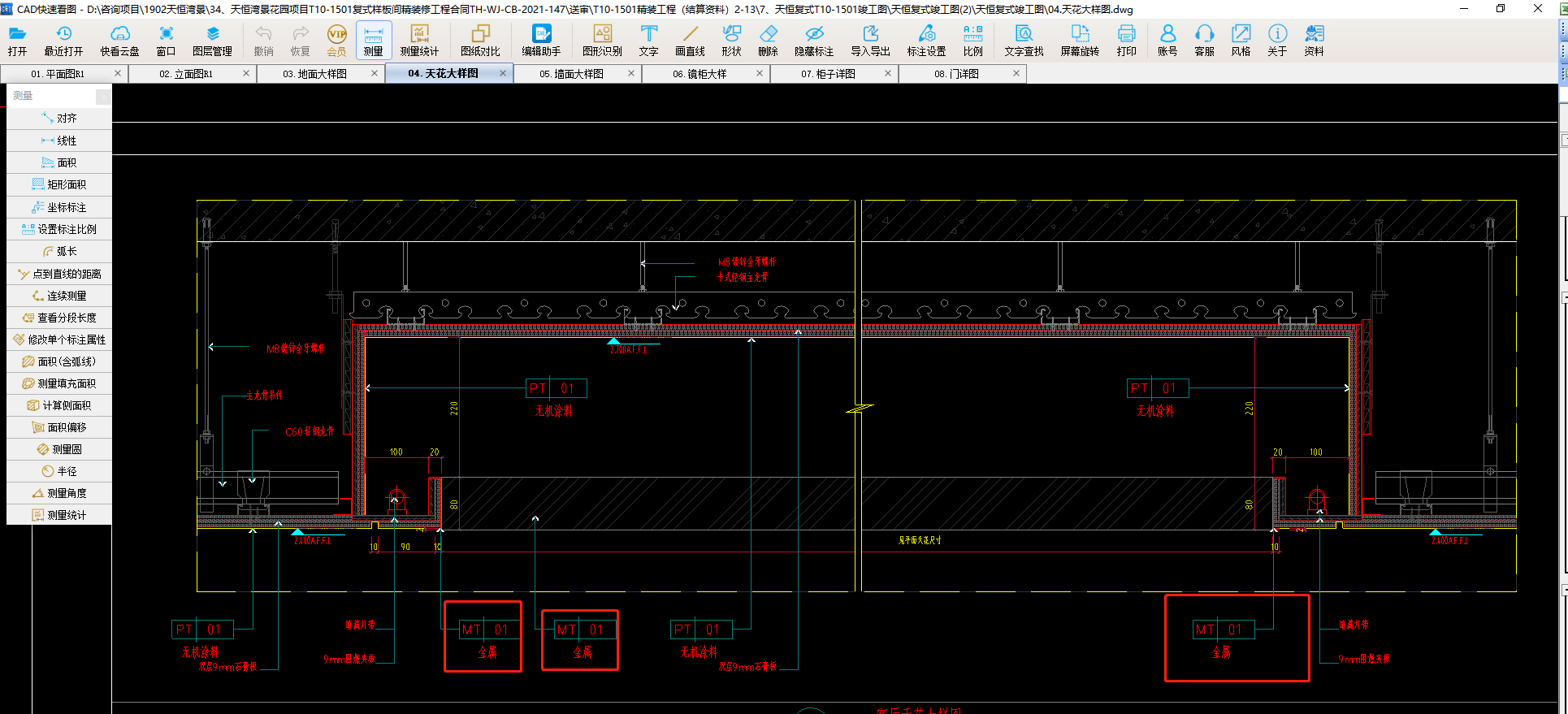Open a file with the 打开 icon
The height and width of the screenshot is (714, 1568).
17,40
